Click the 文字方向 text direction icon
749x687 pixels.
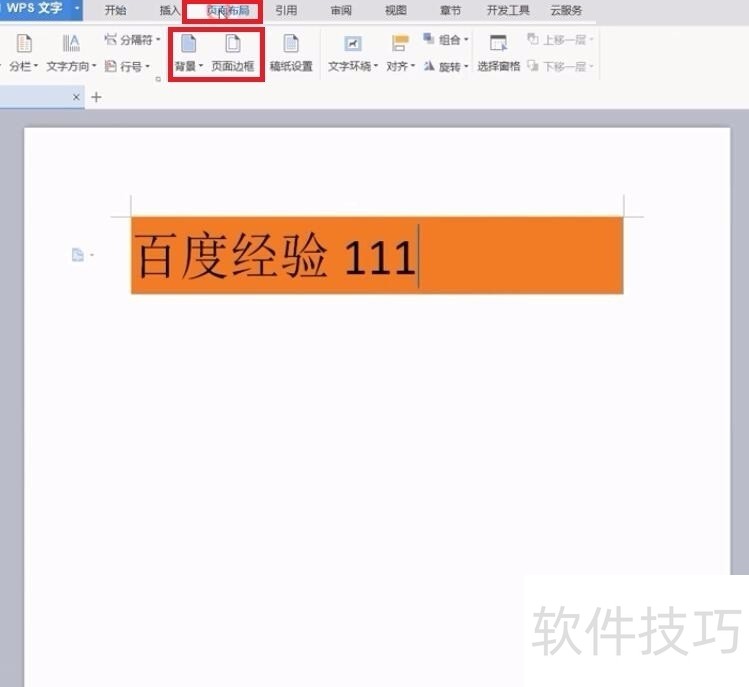71,43
